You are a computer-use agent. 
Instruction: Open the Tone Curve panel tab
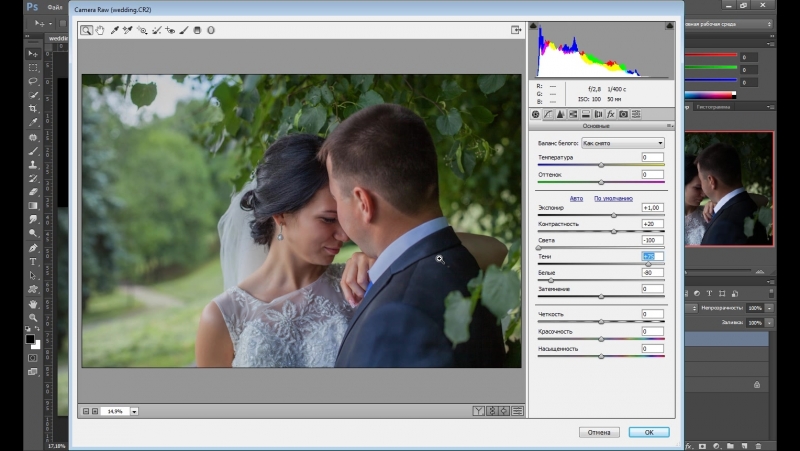tap(548, 114)
